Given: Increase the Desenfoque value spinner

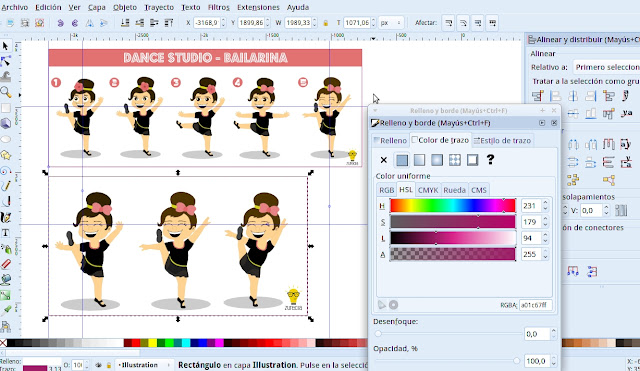Looking at the screenshot, I should [553, 331].
